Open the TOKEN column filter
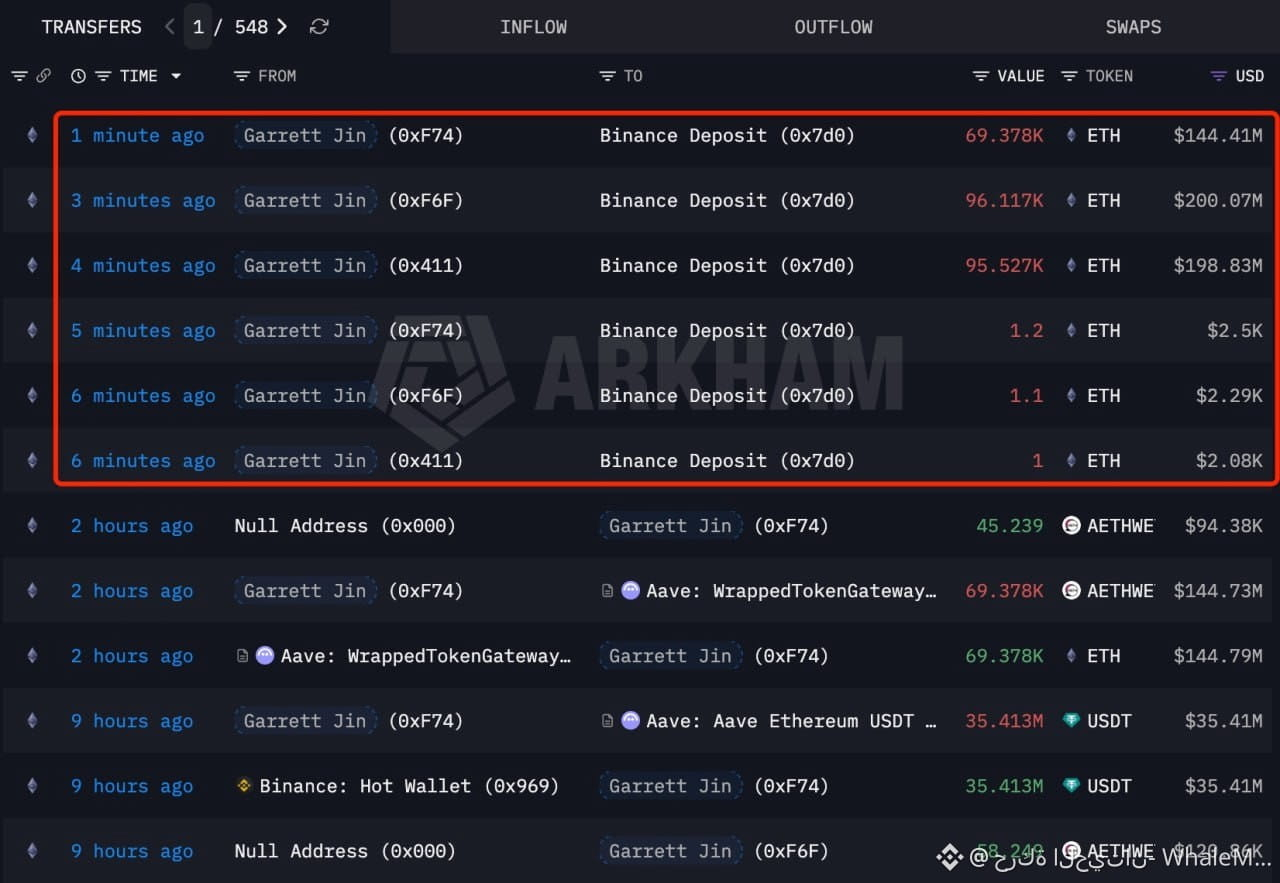The width and height of the screenshot is (1280, 883). coord(1069,76)
